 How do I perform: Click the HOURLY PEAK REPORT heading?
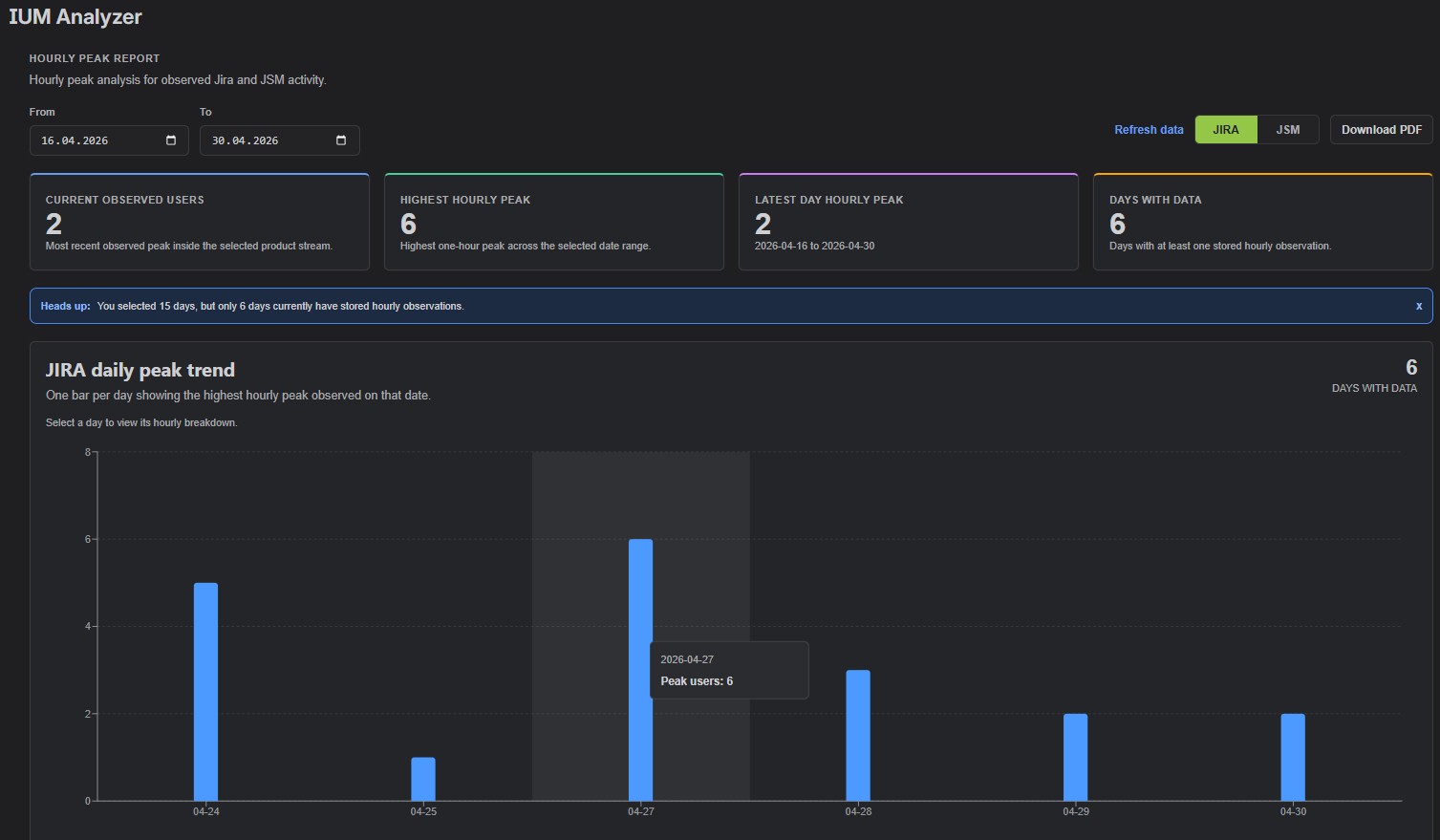pyautogui.click(x=95, y=58)
